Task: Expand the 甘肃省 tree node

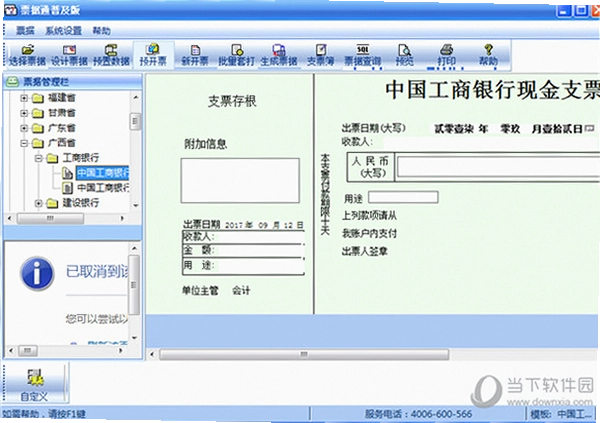Action: tap(24, 113)
